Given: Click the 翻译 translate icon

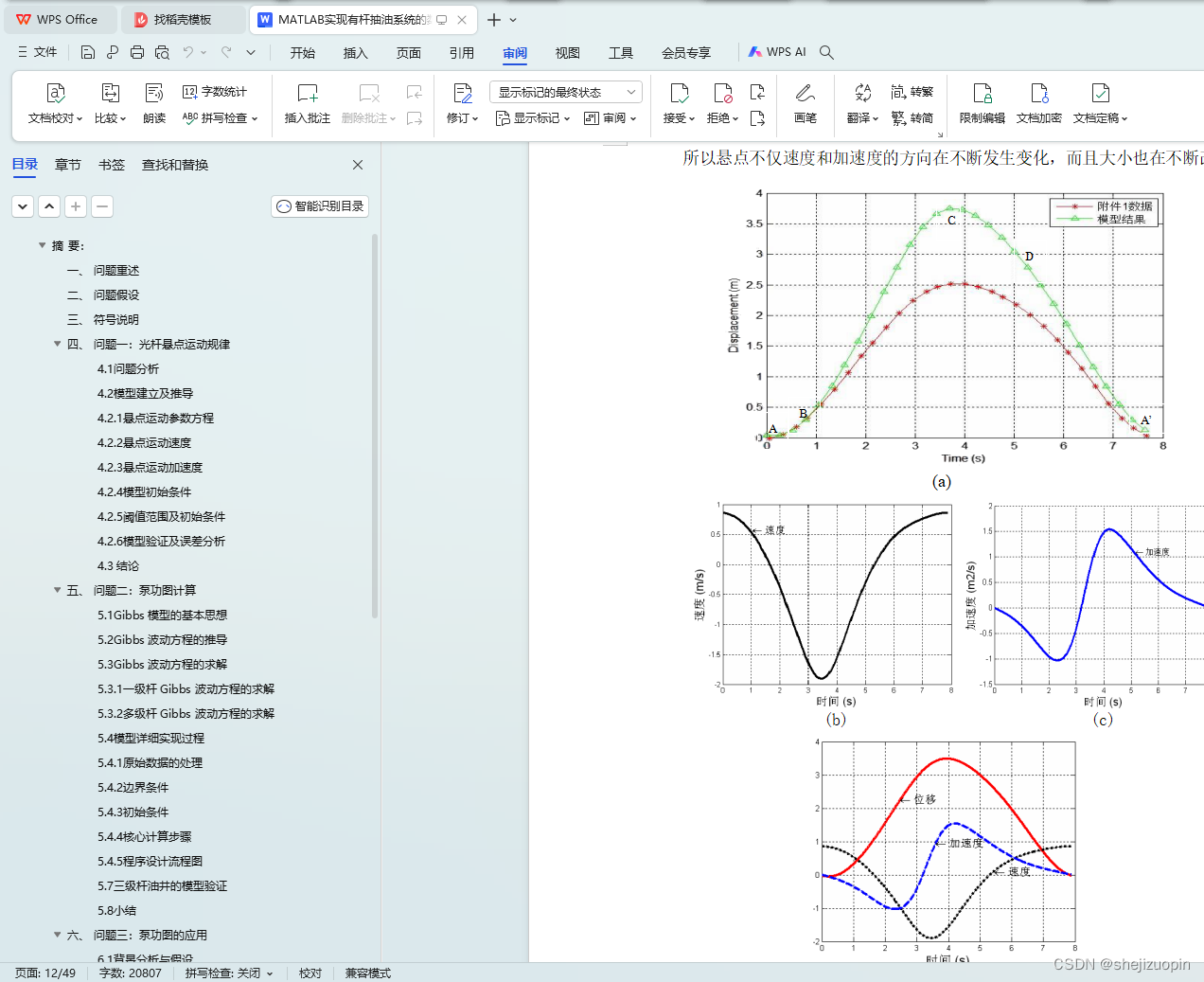Looking at the screenshot, I should point(862,93).
